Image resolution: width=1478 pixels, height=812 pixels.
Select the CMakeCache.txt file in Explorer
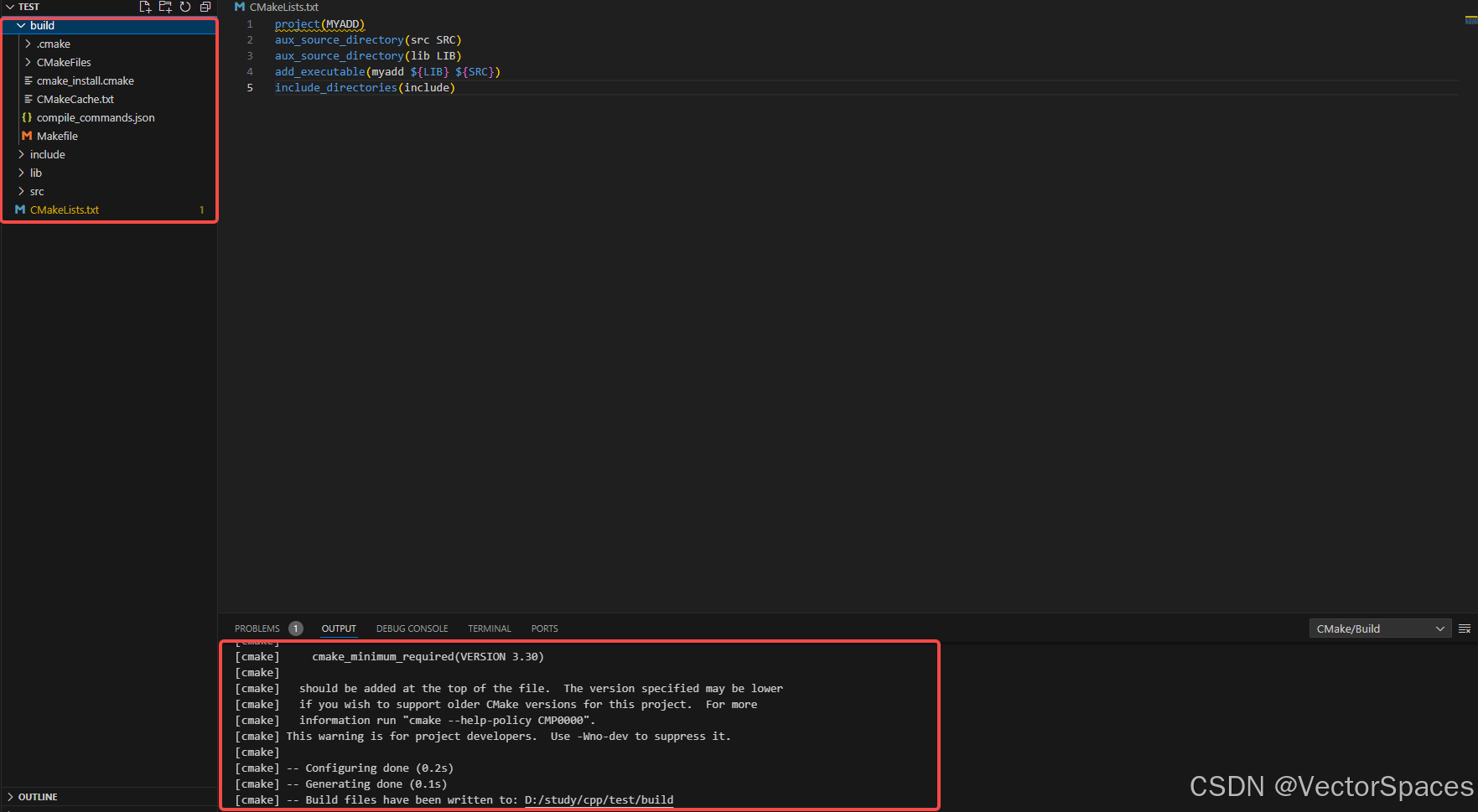(75, 99)
